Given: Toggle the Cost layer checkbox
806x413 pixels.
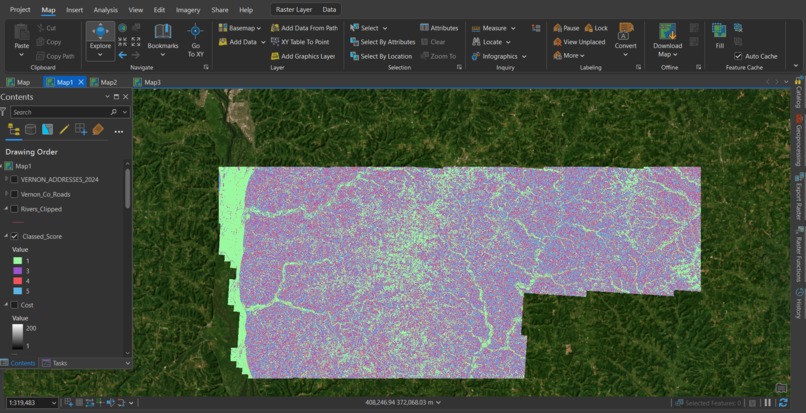Looking at the screenshot, I should [14, 305].
